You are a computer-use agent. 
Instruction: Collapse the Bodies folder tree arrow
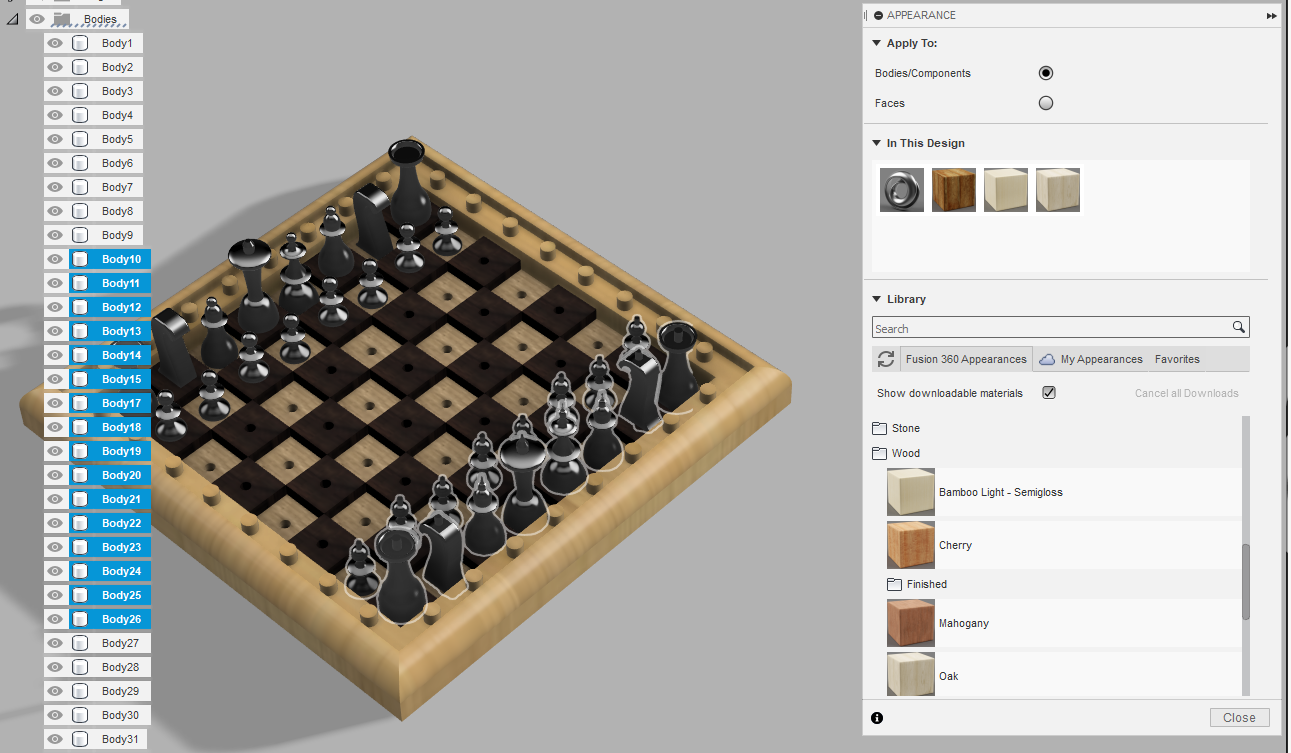[12, 19]
